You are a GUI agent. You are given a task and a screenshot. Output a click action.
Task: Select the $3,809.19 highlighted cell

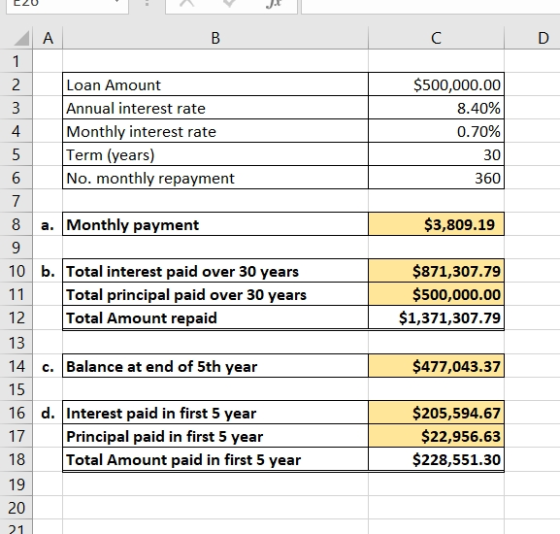[436, 224]
